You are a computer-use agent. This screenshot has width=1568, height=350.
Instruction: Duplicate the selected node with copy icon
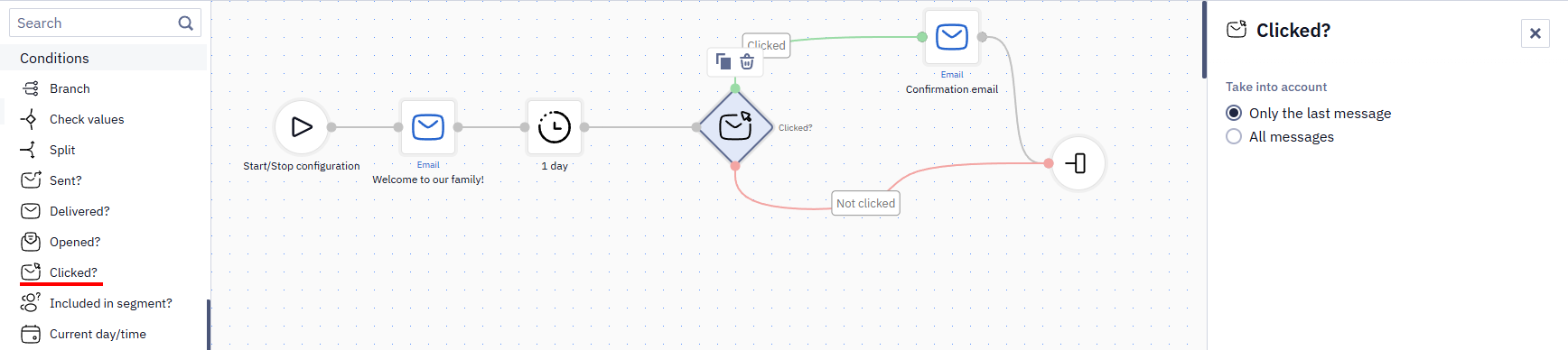pos(723,61)
